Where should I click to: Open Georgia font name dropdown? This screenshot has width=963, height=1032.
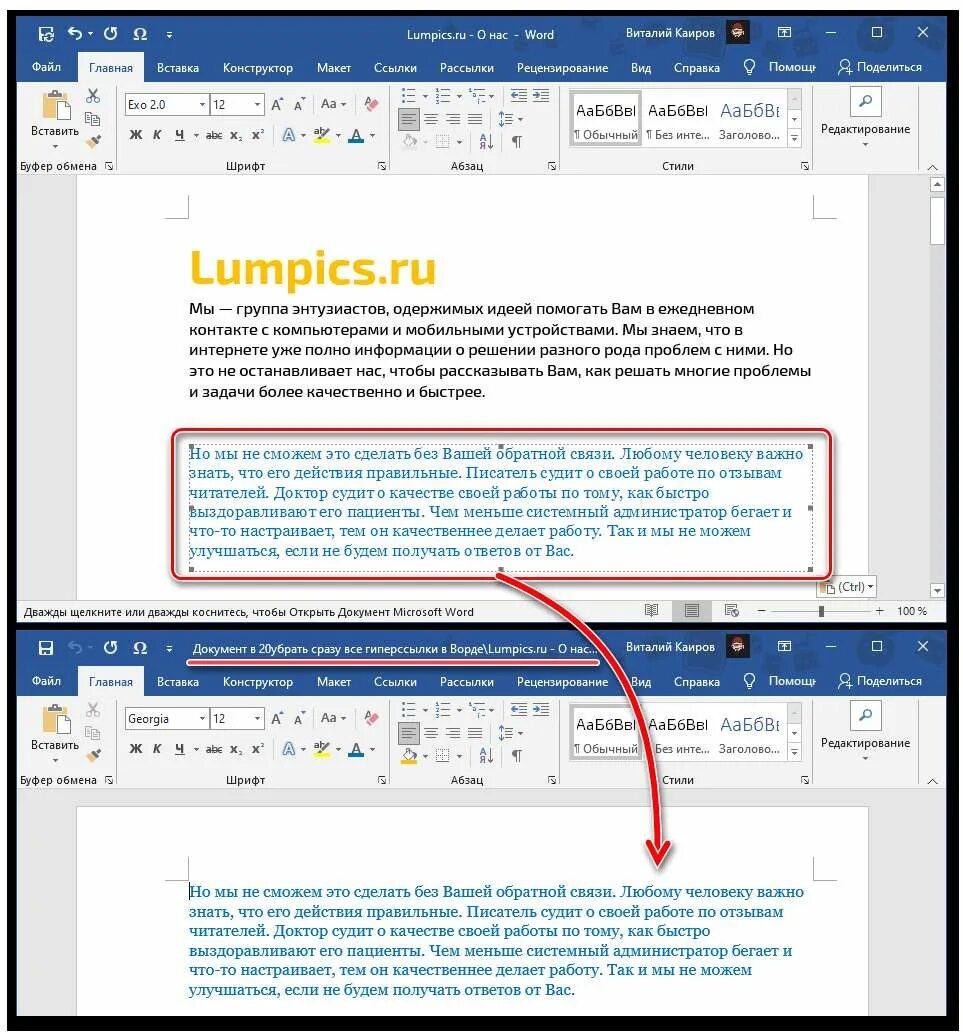coord(202,719)
